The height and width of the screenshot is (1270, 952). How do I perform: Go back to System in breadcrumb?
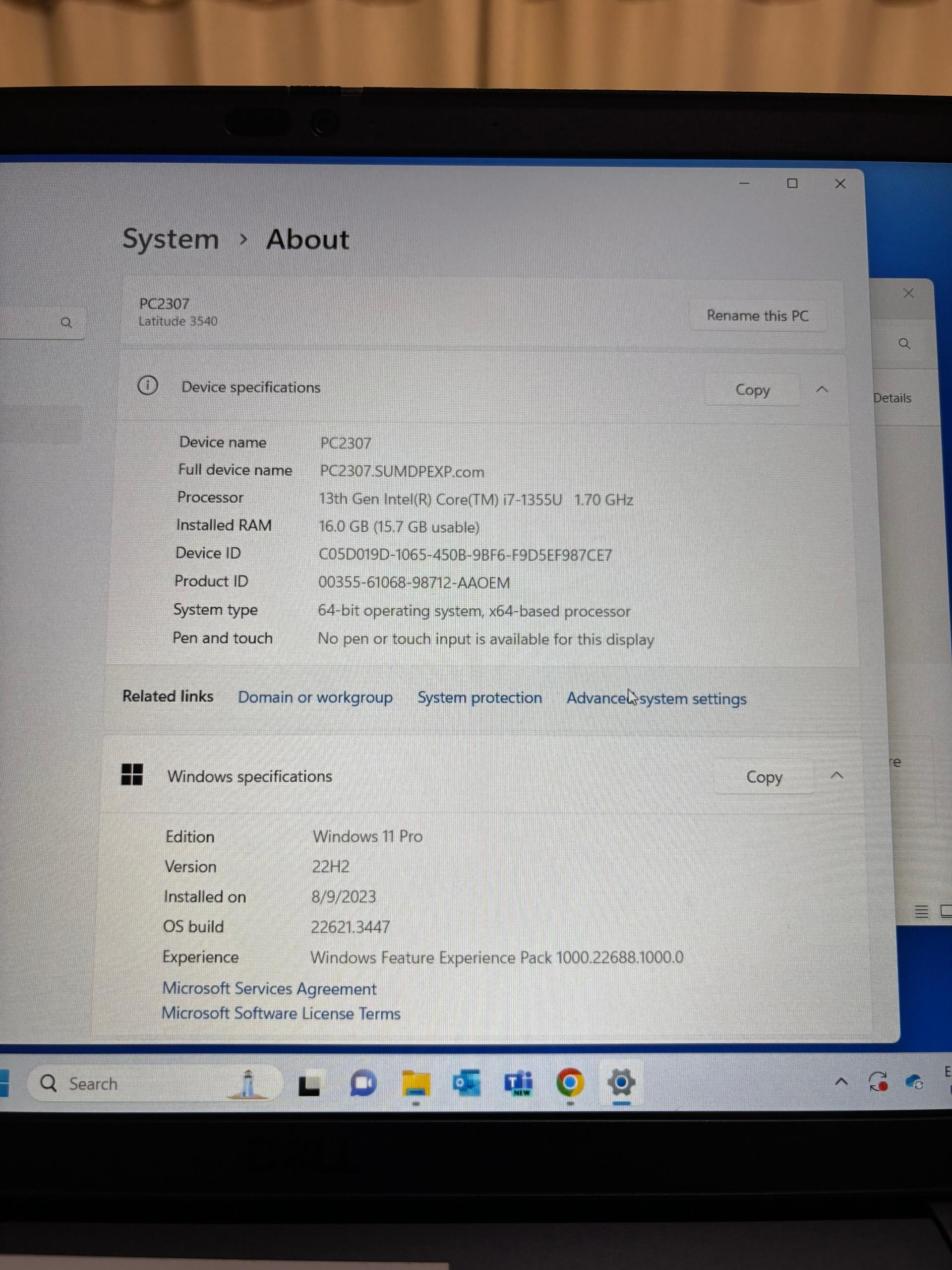click(171, 239)
